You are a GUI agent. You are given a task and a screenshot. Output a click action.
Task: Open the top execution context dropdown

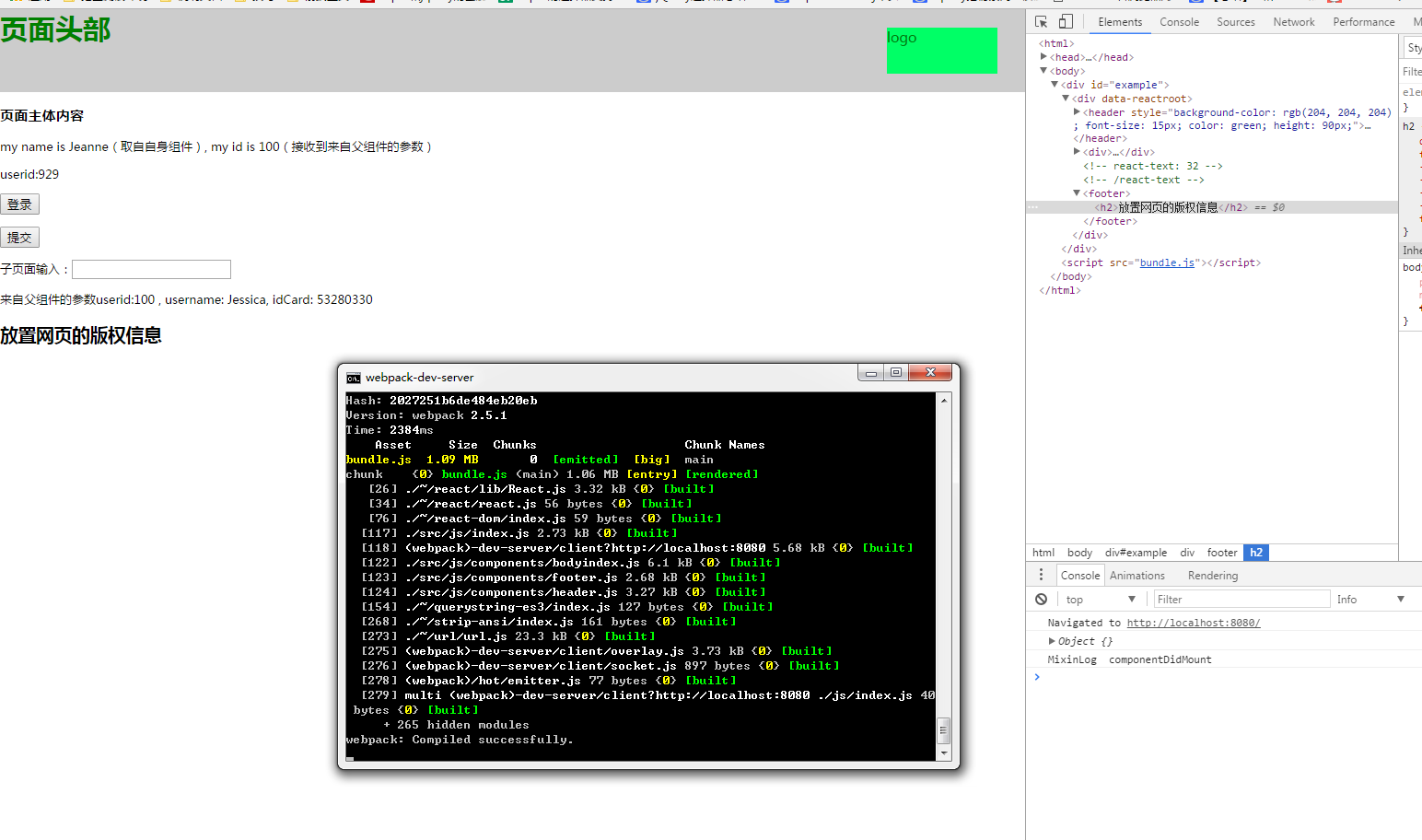coord(1101,600)
